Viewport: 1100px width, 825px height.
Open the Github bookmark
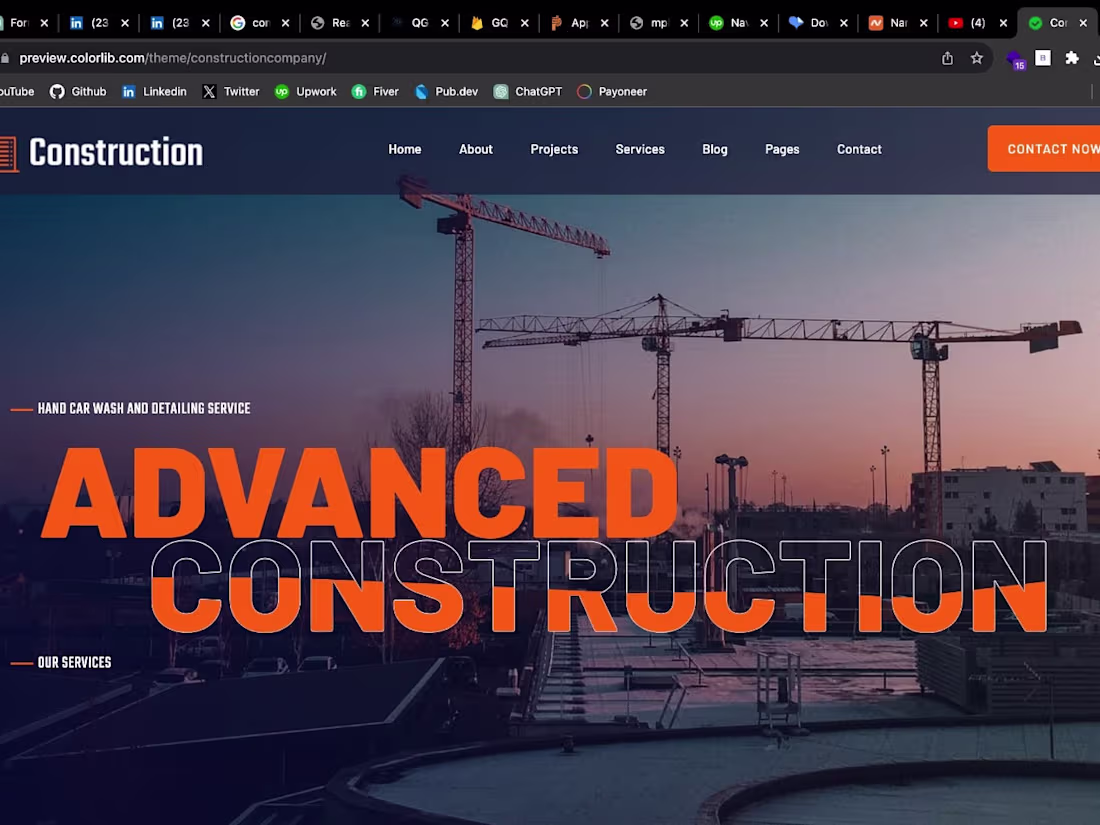click(78, 91)
